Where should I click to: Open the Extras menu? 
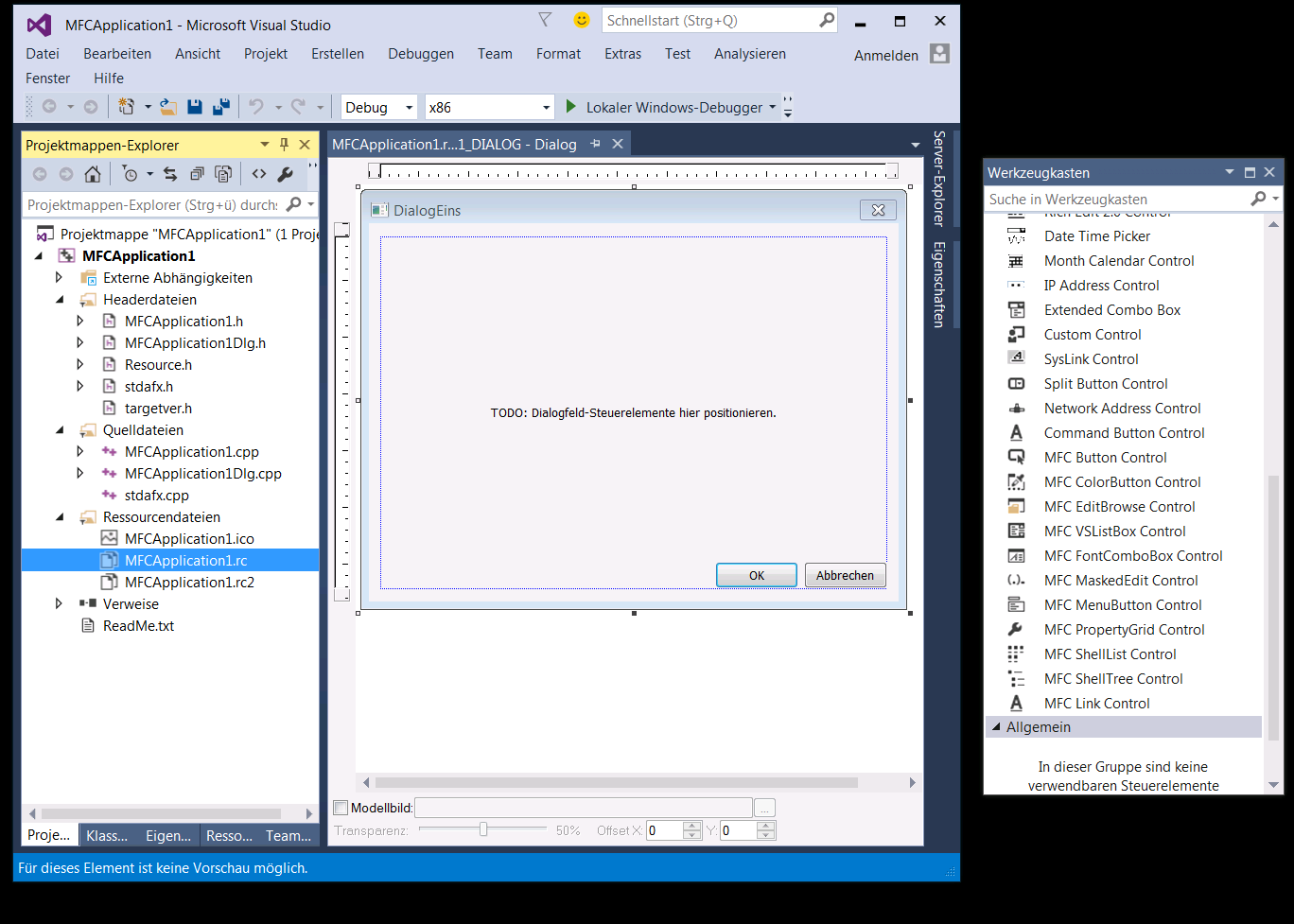[622, 54]
